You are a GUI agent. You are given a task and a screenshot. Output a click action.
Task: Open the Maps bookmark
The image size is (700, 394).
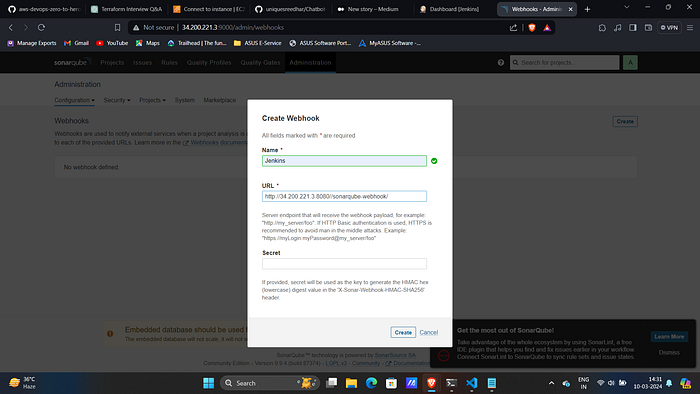point(148,43)
